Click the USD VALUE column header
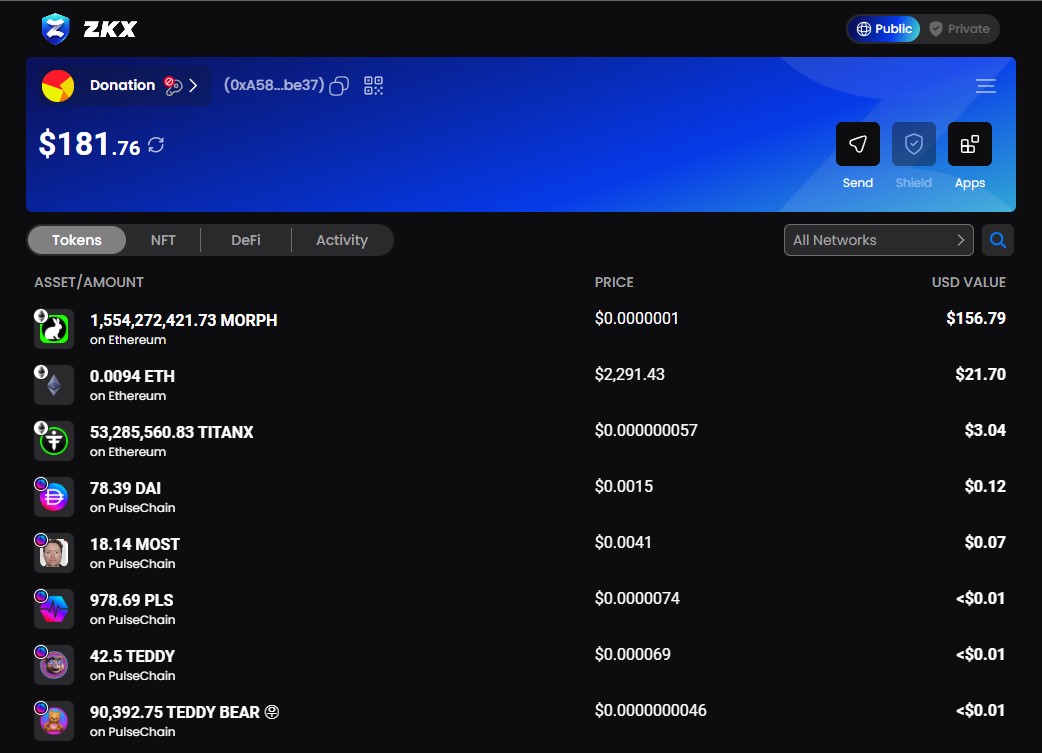Viewport: 1042px width, 753px height. pos(968,282)
